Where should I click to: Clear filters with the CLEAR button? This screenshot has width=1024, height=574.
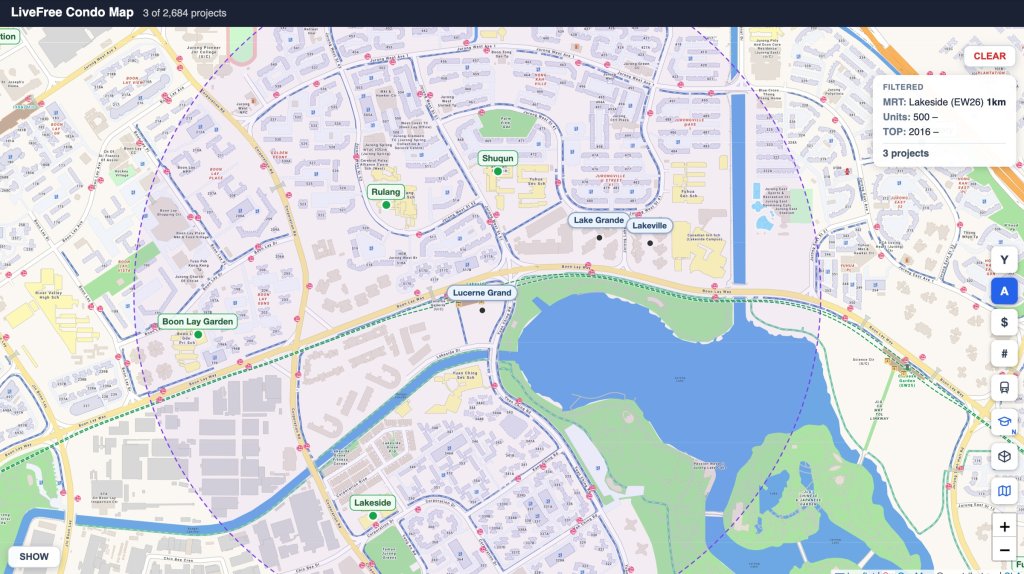pyautogui.click(x=989, y=56)
